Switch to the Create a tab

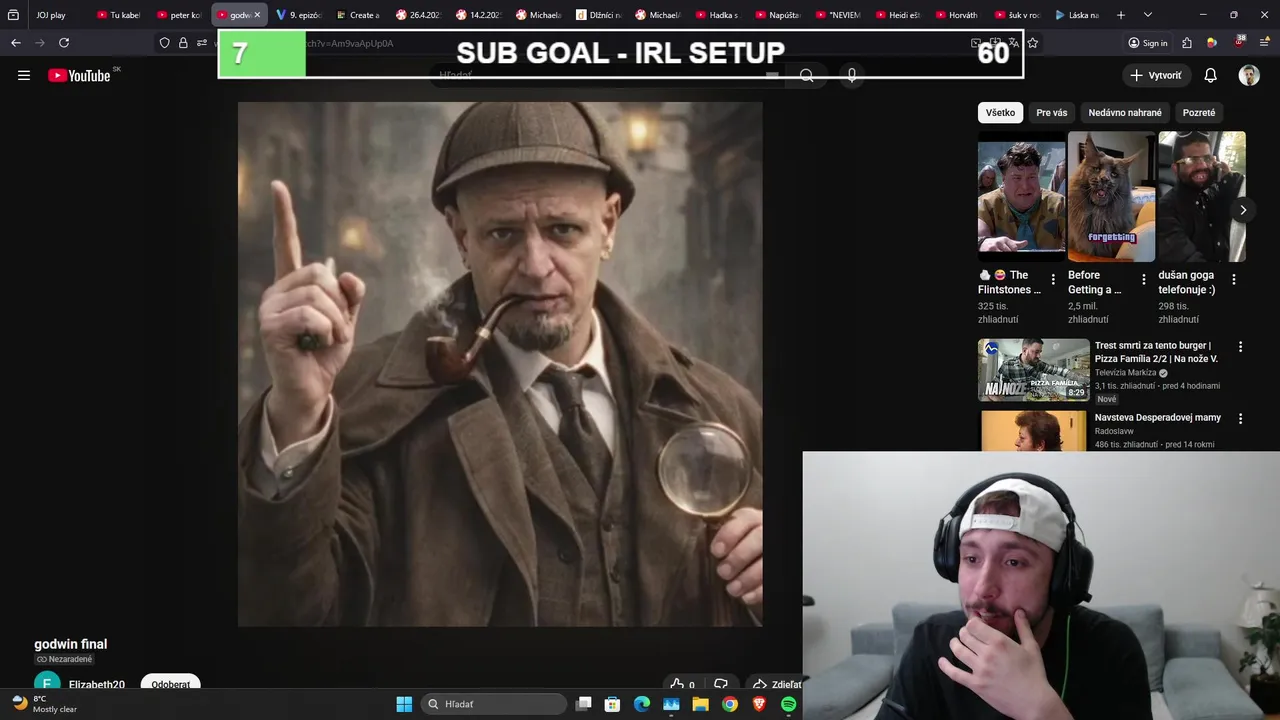tap(359, 15)
